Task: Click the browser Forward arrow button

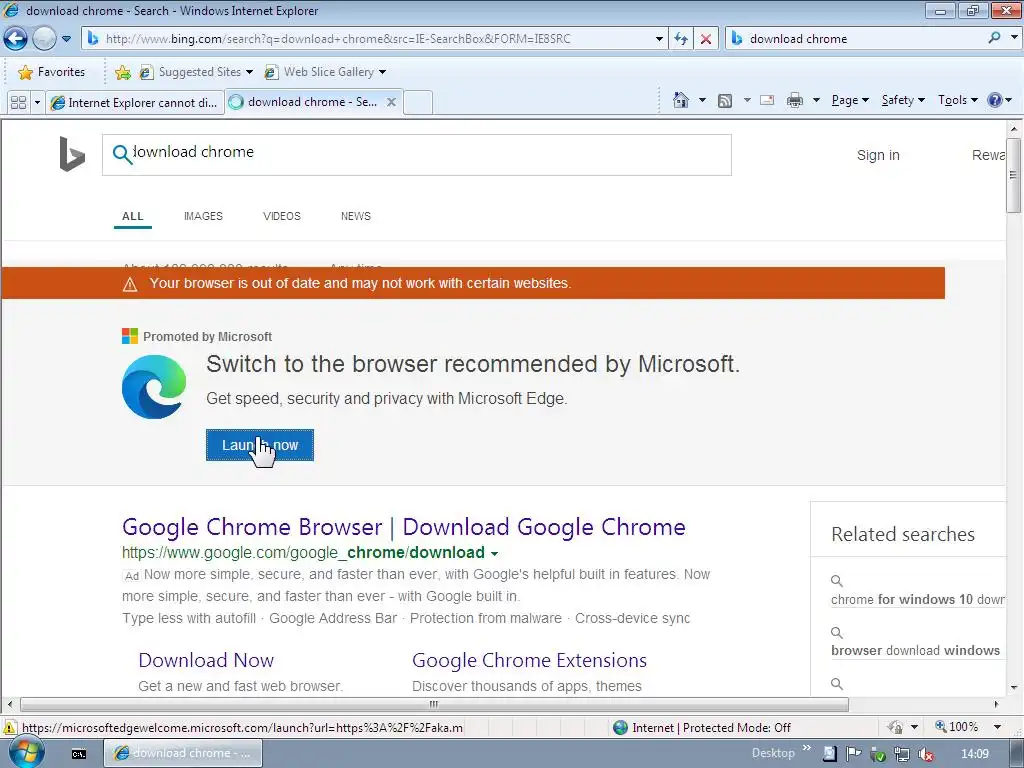Action: click(44, 39)
